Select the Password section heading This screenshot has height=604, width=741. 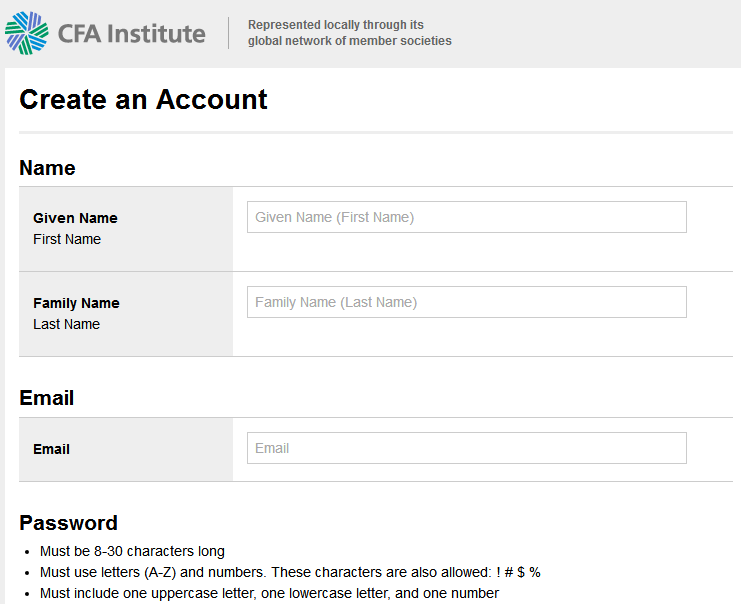click(x=69, y=523)
